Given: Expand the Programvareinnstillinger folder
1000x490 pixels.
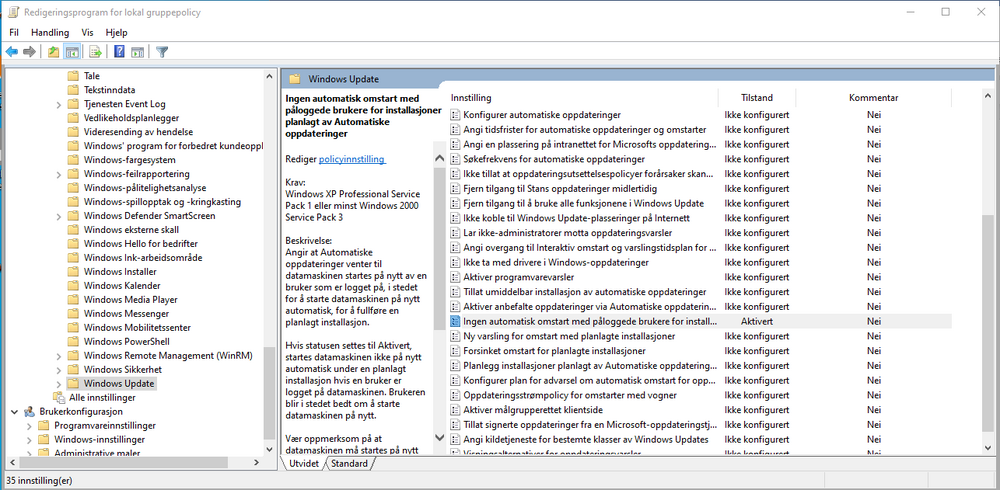Looking at the screenshot, I should [x=28, y=425].
